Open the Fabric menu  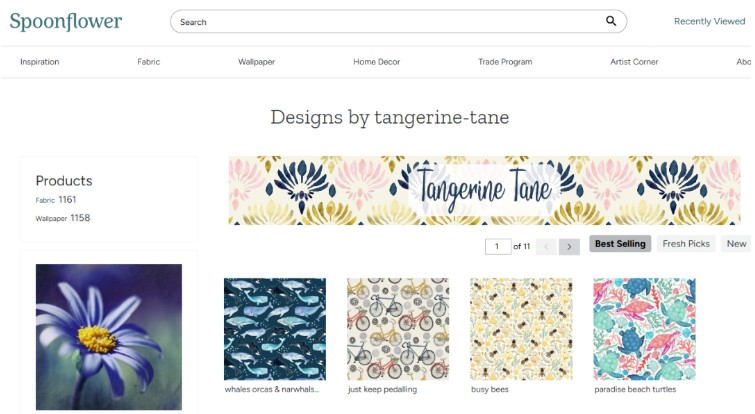click(148, 62)
